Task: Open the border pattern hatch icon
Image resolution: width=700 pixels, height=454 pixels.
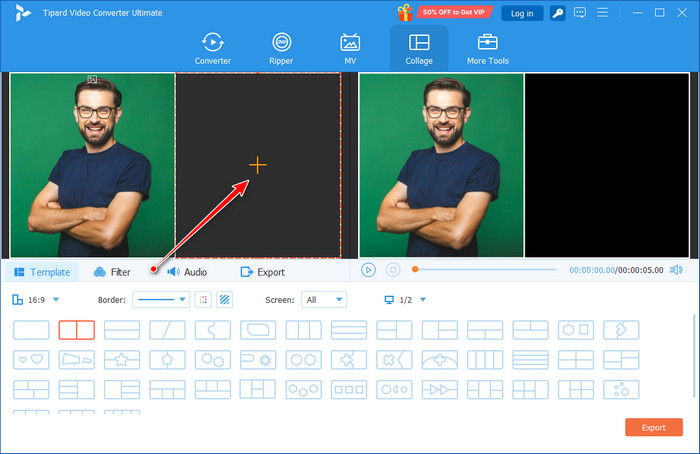Action: point(225,300)
